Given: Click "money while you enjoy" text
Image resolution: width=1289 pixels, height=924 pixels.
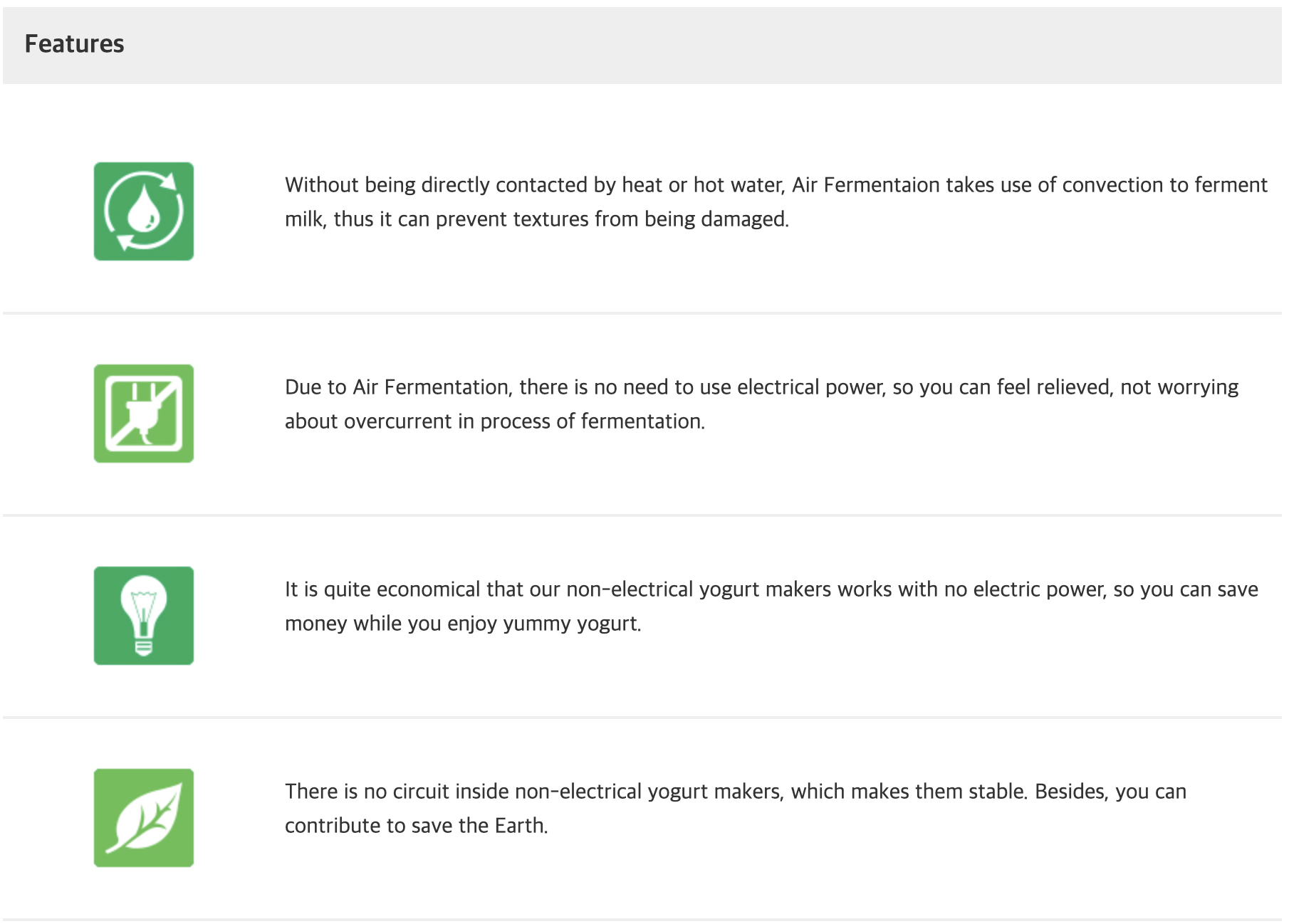Looking at the screenshot, I should pyautogui.click(x=391, y=624).
